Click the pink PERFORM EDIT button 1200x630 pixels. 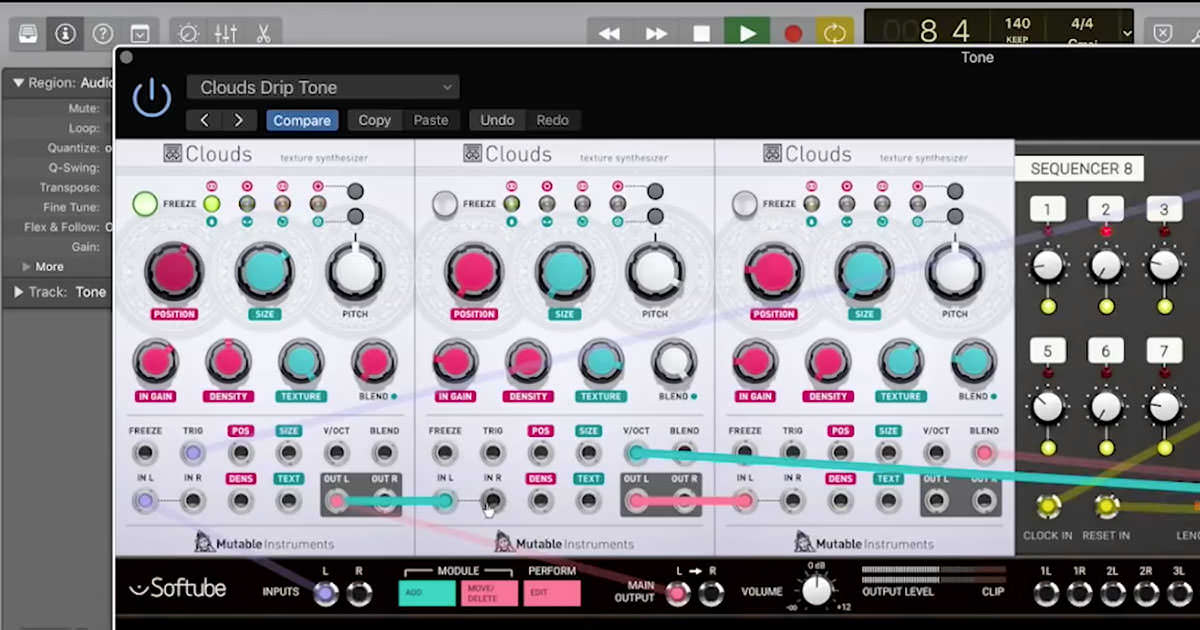(x=552, y=594)
